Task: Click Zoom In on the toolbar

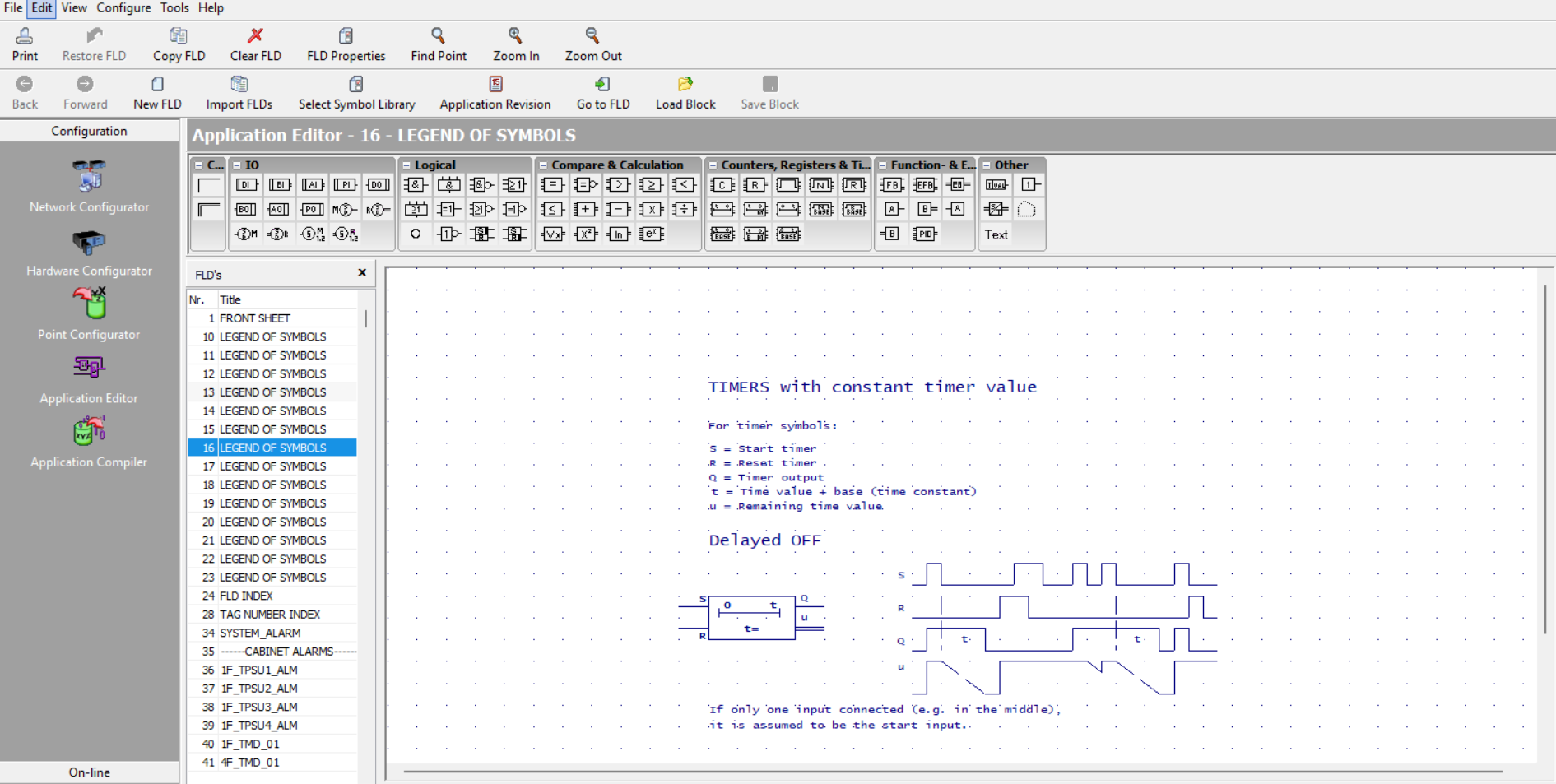Action: 516,45
